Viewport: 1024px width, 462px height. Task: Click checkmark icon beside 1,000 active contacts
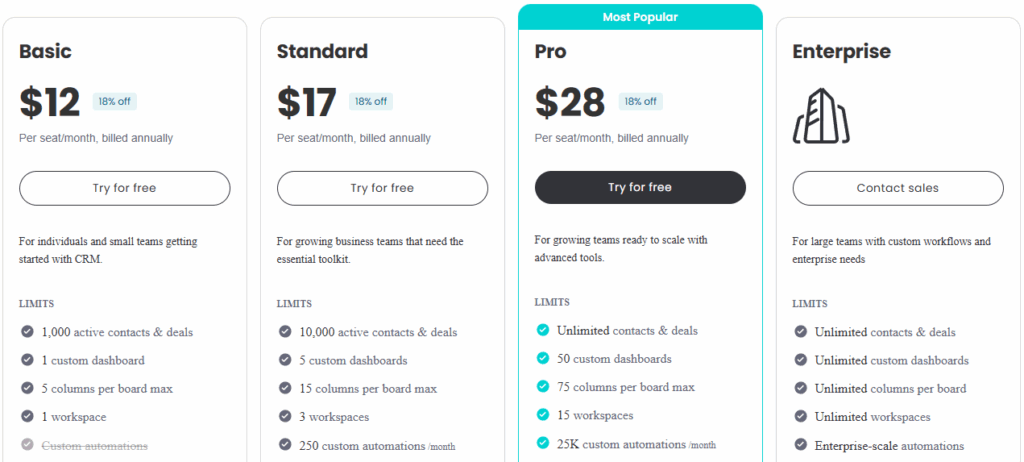[x=27, y=332]
